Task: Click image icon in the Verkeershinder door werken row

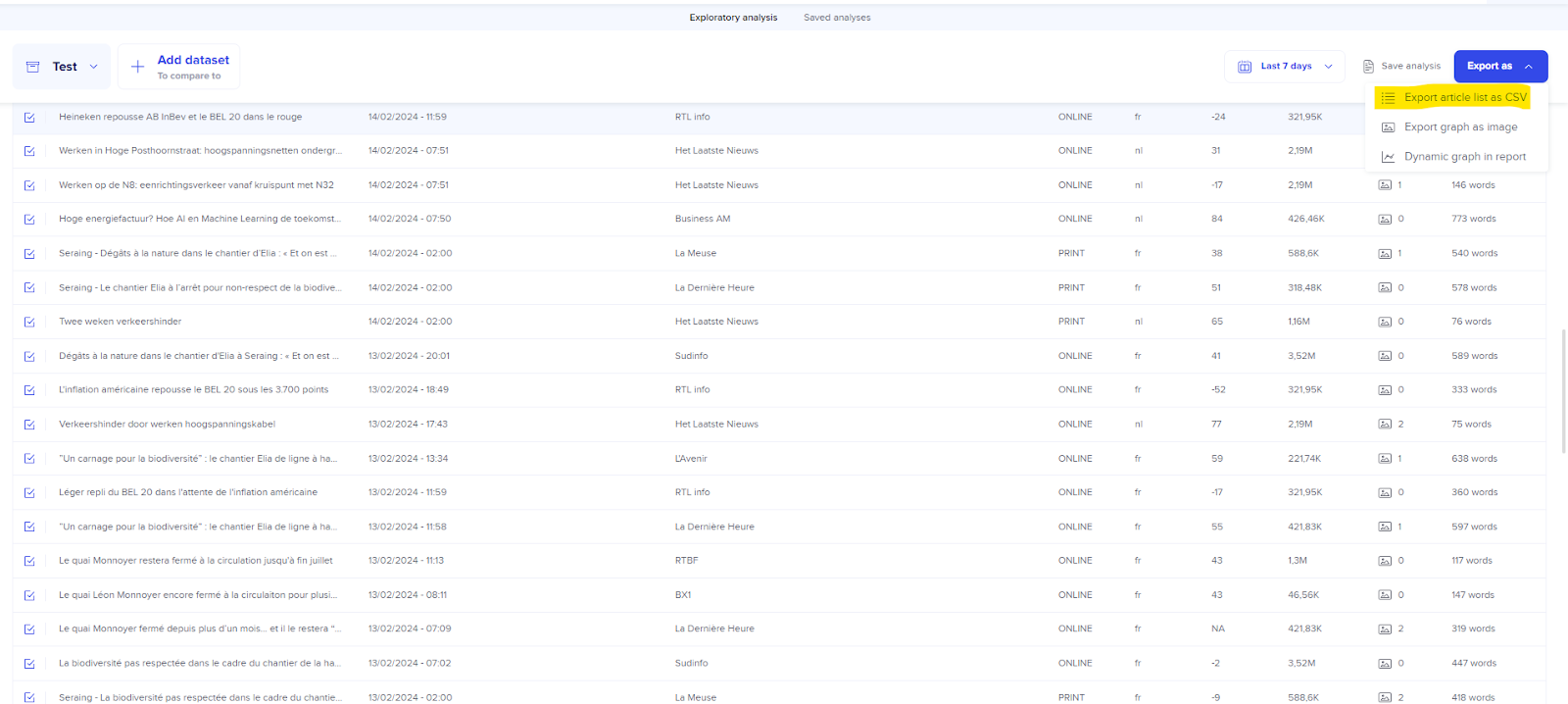Action: coord(1385,425)
